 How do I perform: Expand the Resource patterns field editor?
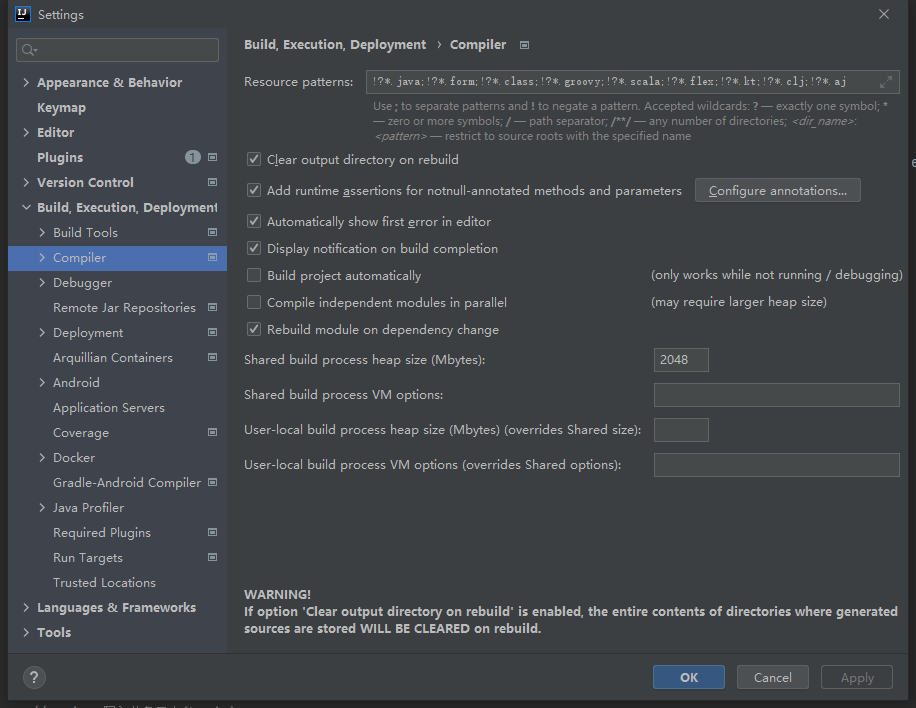coord(886,82)
